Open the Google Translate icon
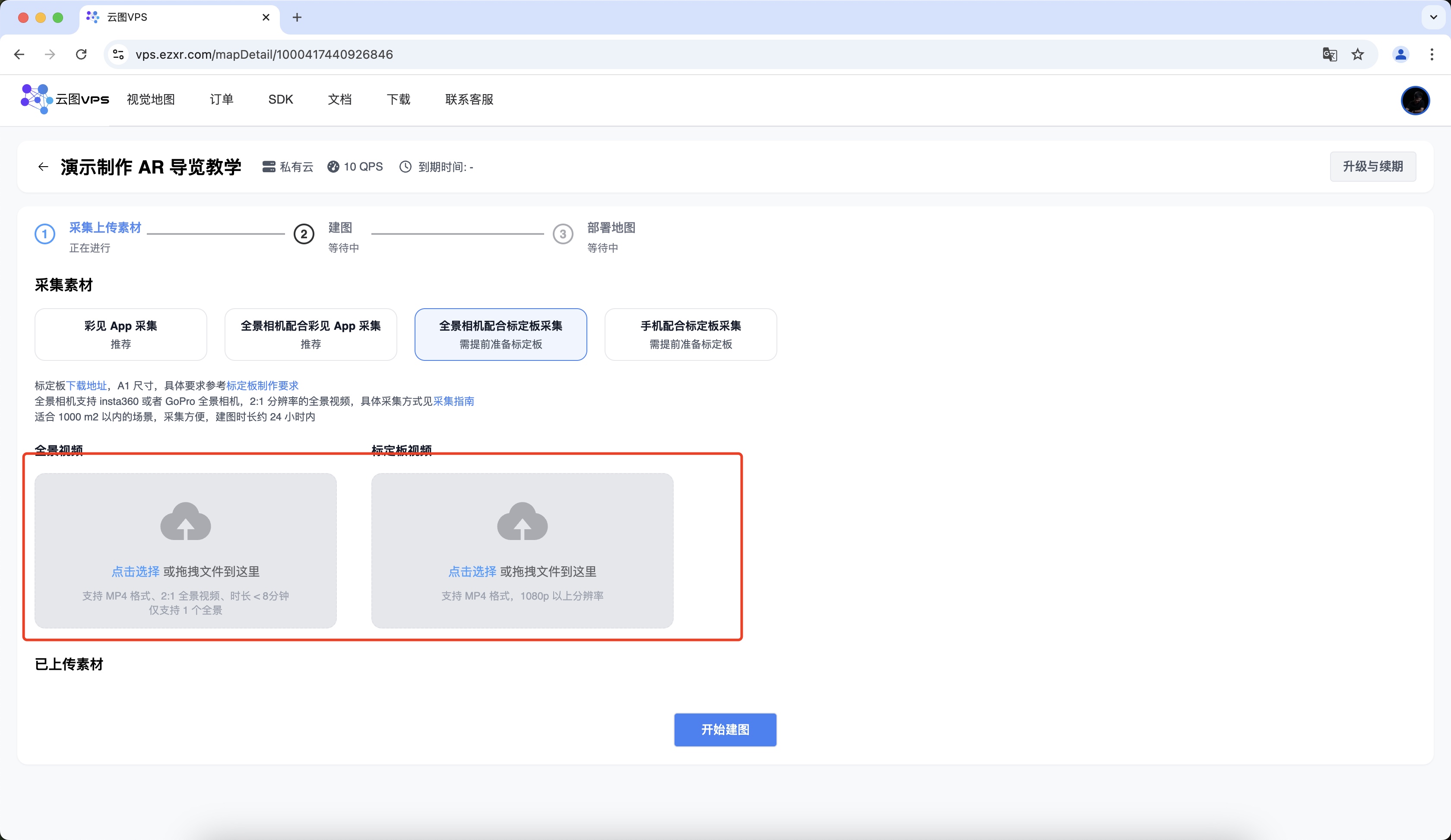The image size is (1451, 840). click(1330, 54)
